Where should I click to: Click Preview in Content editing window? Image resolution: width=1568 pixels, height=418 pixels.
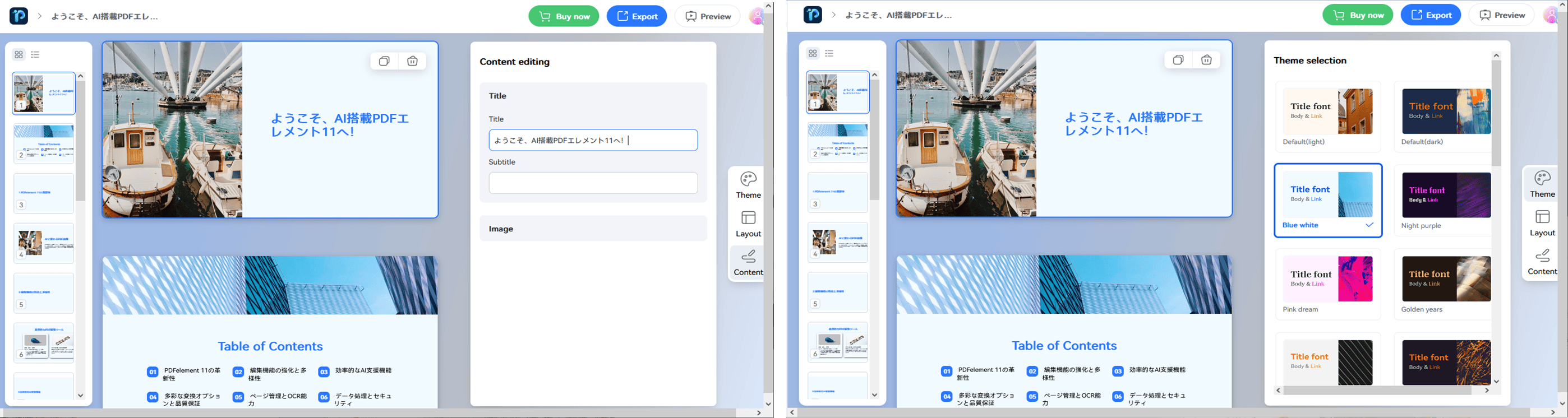707,16
